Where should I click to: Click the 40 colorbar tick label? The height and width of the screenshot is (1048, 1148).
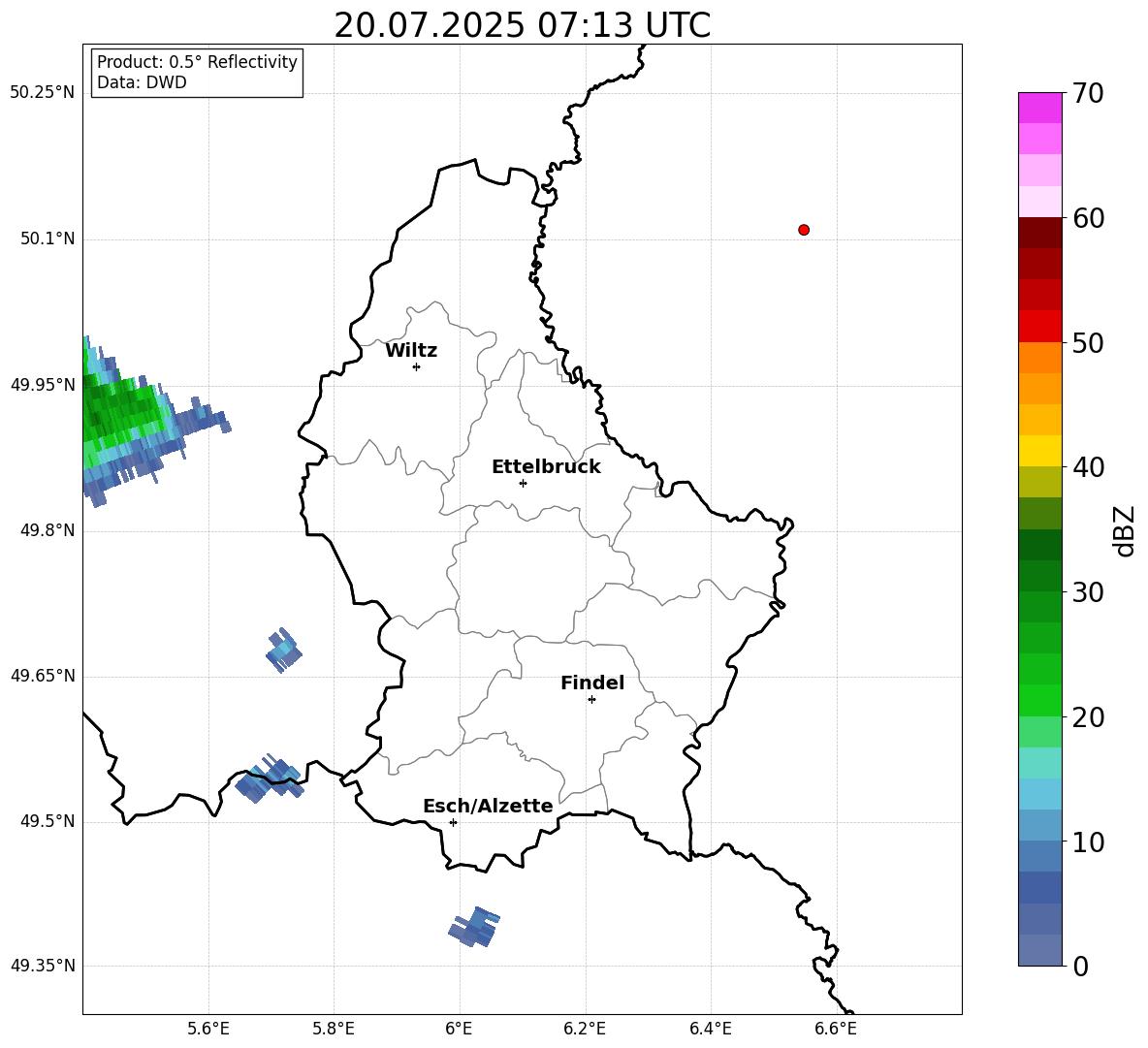(x=1088, y=467)
